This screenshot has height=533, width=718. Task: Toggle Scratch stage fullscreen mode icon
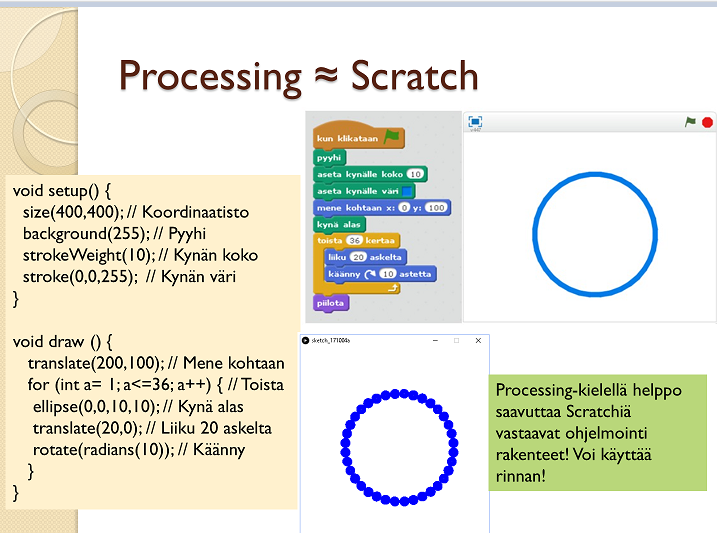476,121
